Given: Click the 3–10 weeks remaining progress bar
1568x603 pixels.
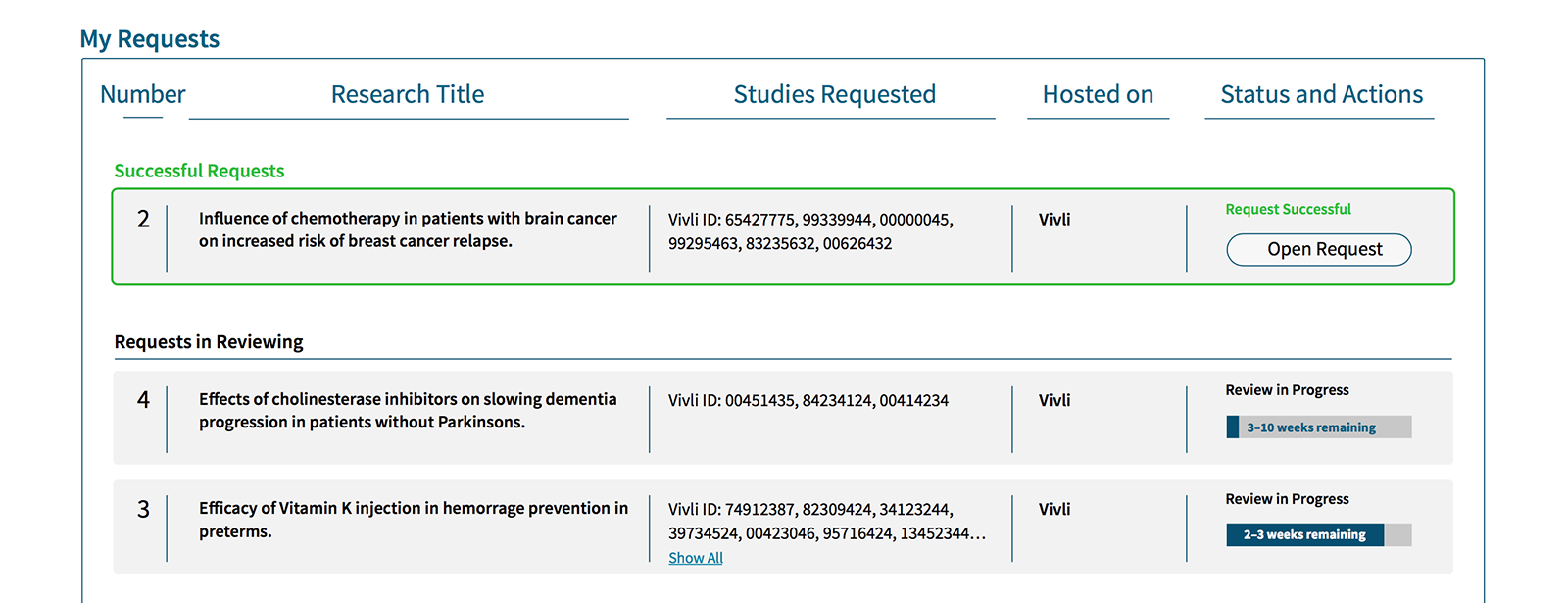Looking at the screenshot, I should tap(1319, 427).
